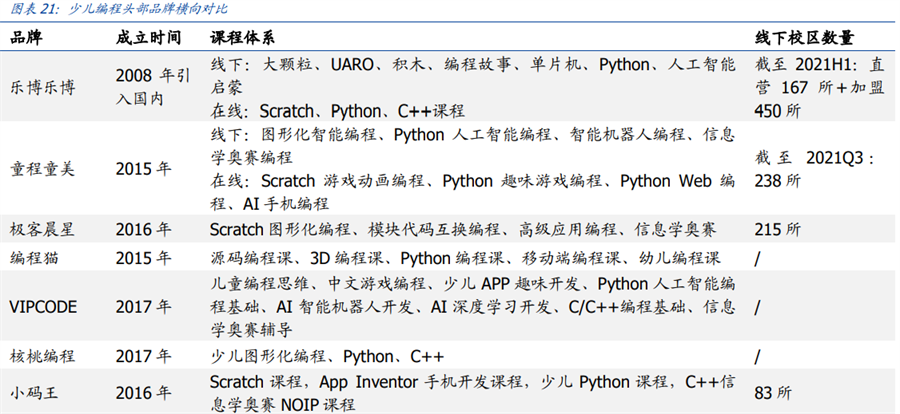The image size is (900, 414).
Task: Click 2017 年 in the VIPCODE row
Action: click(x=143, y=307)
